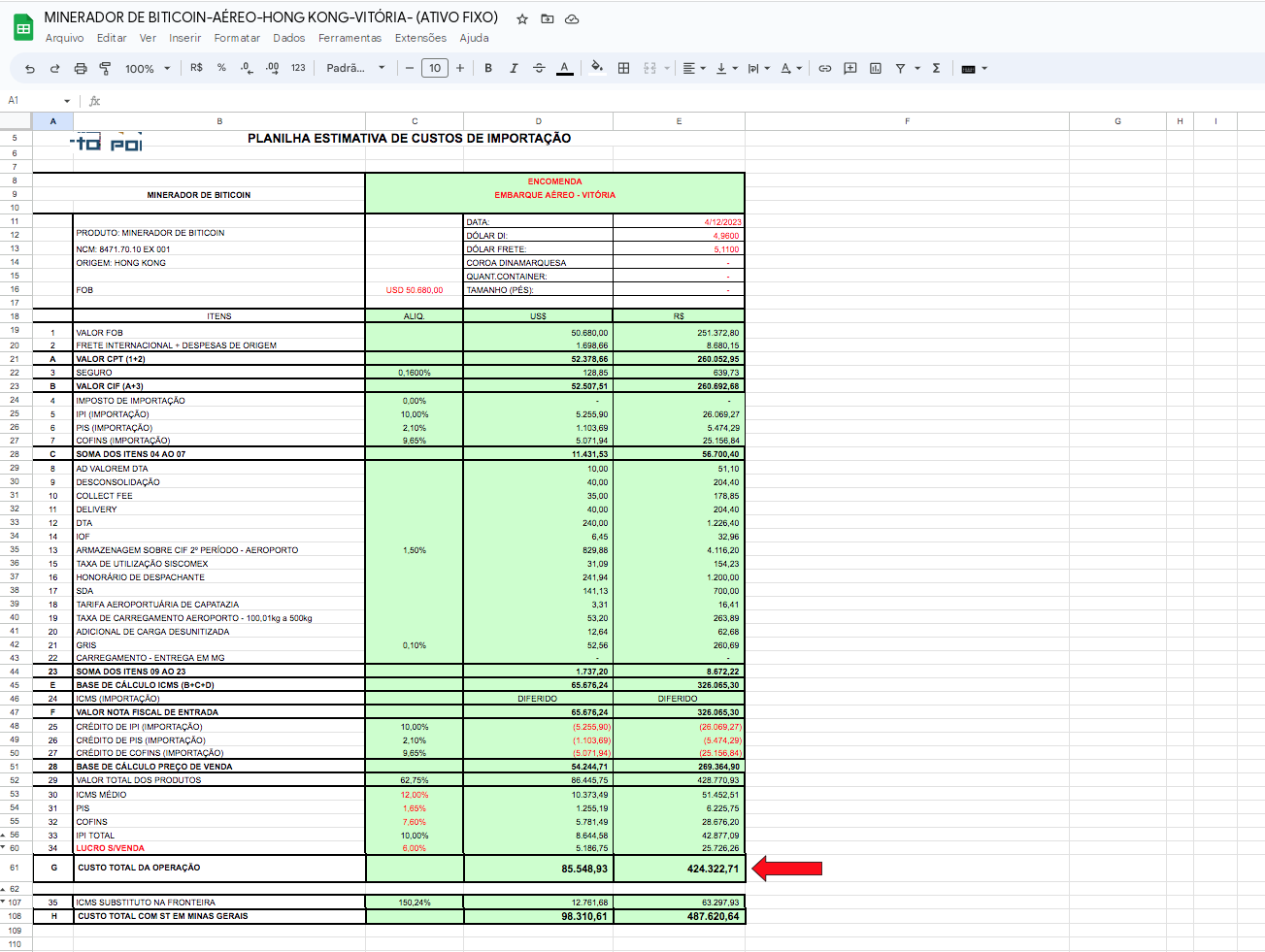The height and width of the screenshot is (952, 1265).
Task: Select the cell 'CUSTO TOTAL DA OPERAÇÃO'
Action: tap(219, 868)
